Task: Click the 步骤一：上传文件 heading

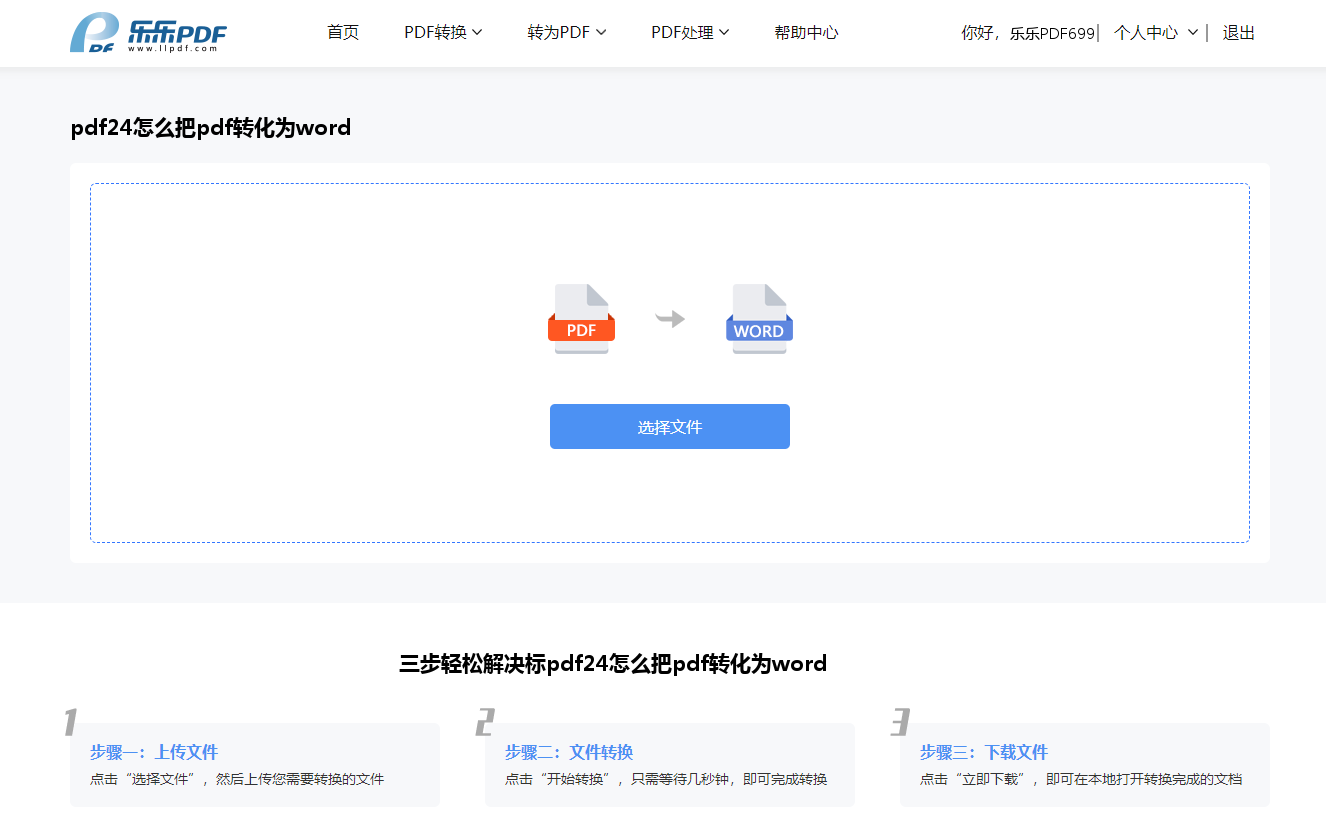Action: [154, 752]
